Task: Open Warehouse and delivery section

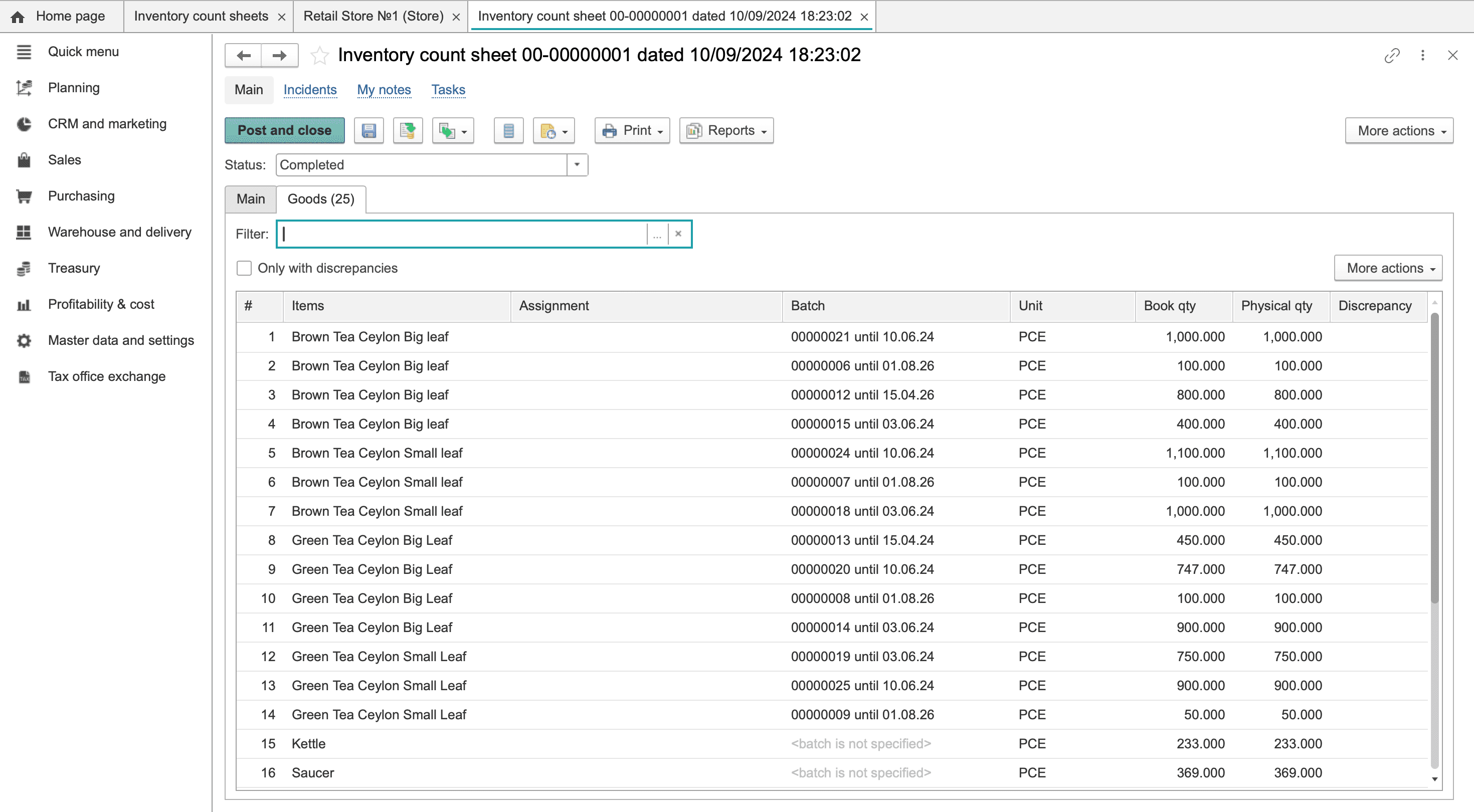Action: (119, 232)
